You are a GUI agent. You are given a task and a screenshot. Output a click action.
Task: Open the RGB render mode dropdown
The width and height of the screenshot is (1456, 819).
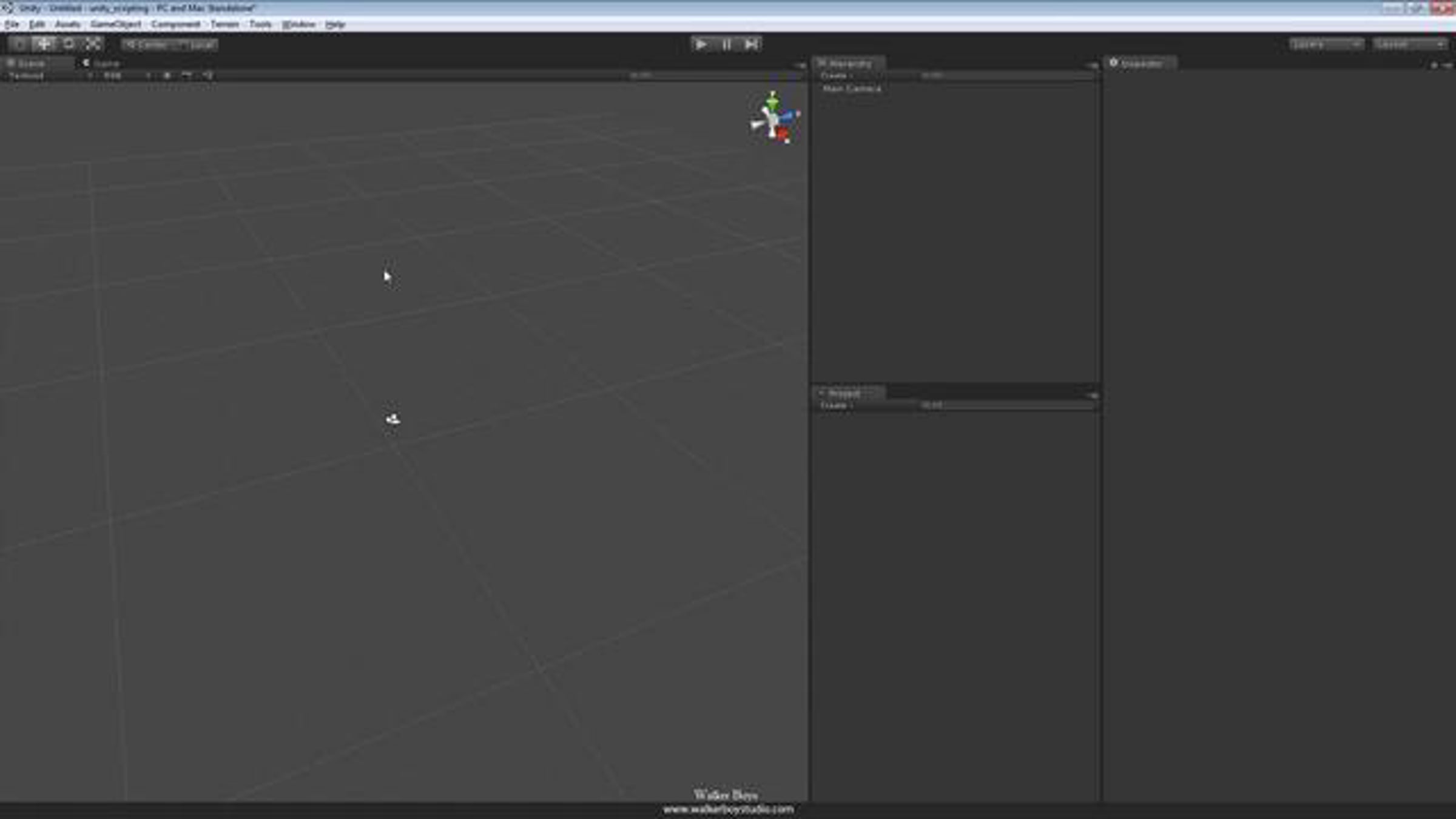click(x=126, y=76)
